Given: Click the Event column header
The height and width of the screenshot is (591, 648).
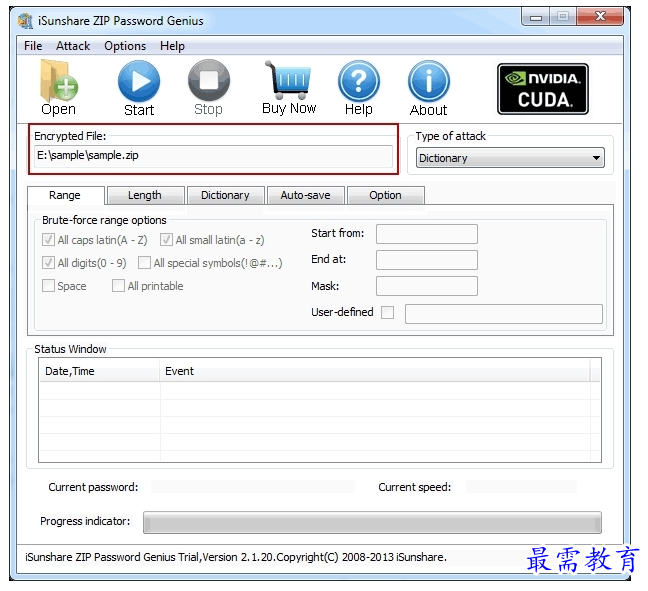Looking at the screenshot, I should click(x=375, y=371).
